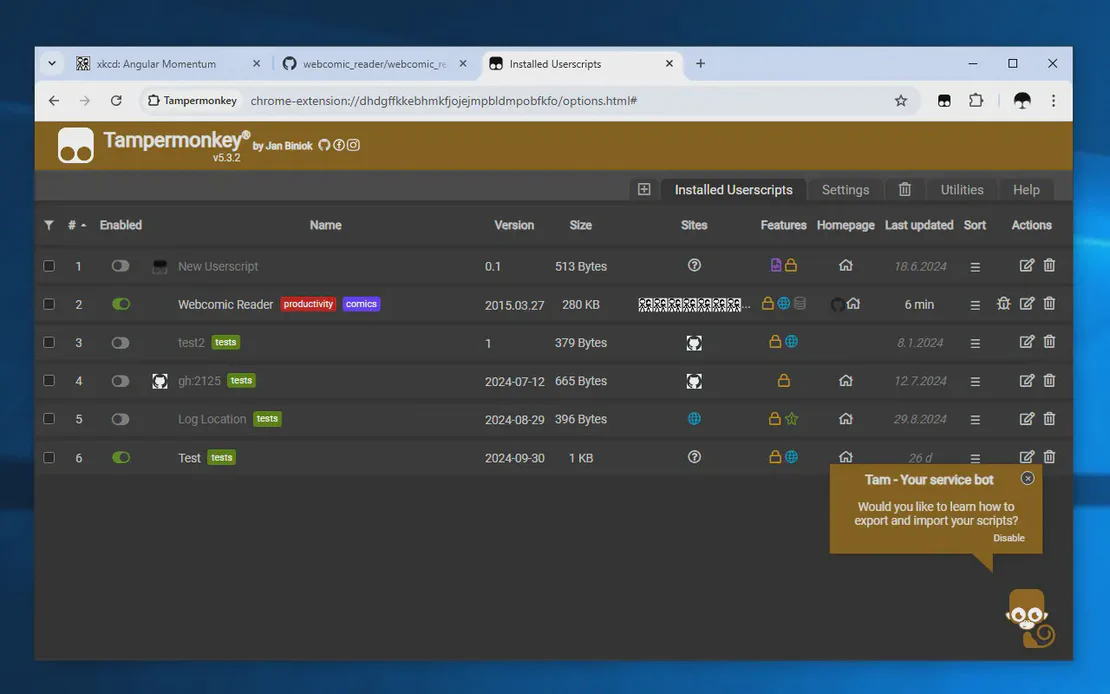Enable the test2 script toggle
Screen dimensions: 1110x694
point(121,343)
